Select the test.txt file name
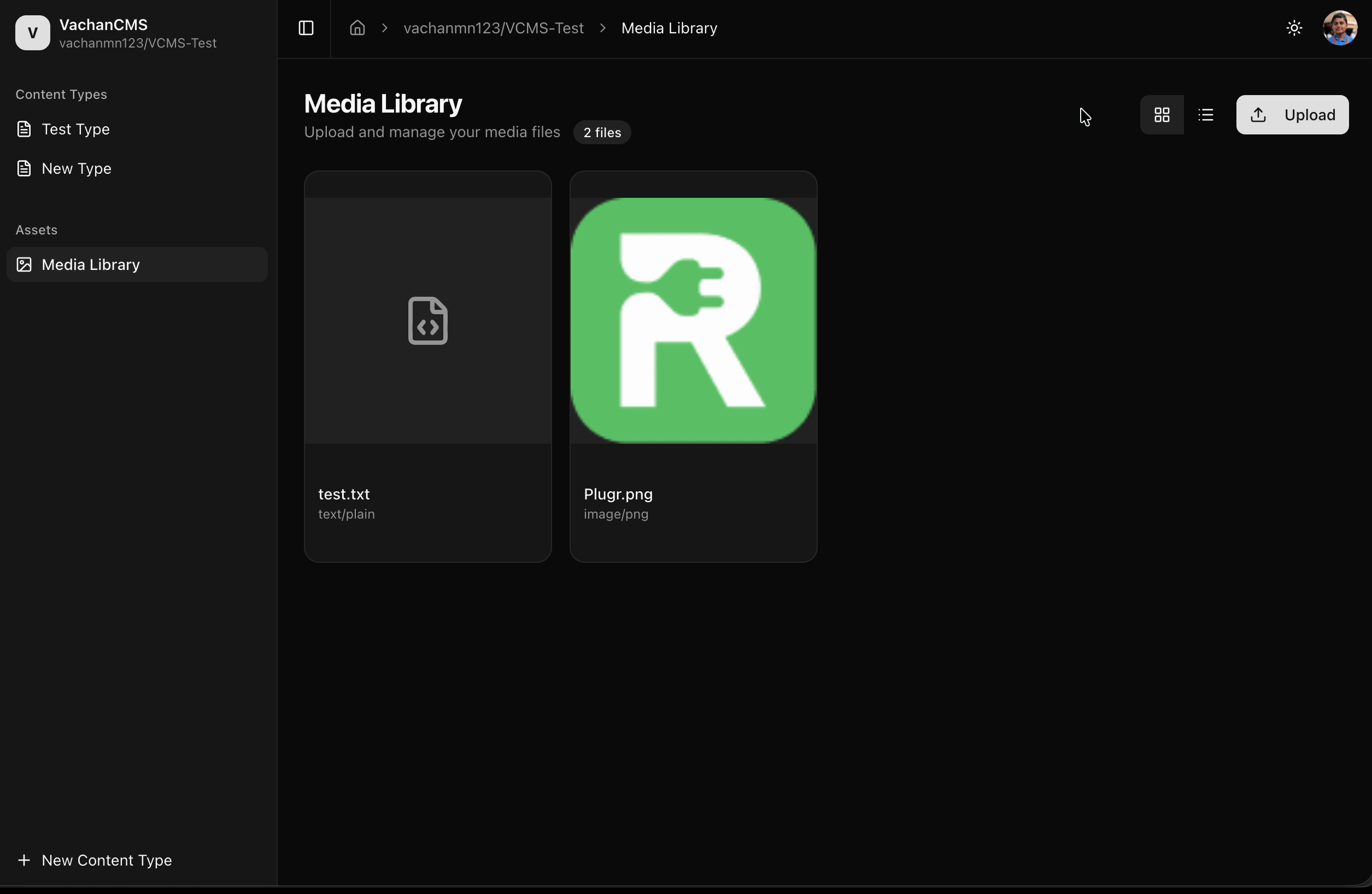Viewport: 1372px width, 894px height. point(344,494)
